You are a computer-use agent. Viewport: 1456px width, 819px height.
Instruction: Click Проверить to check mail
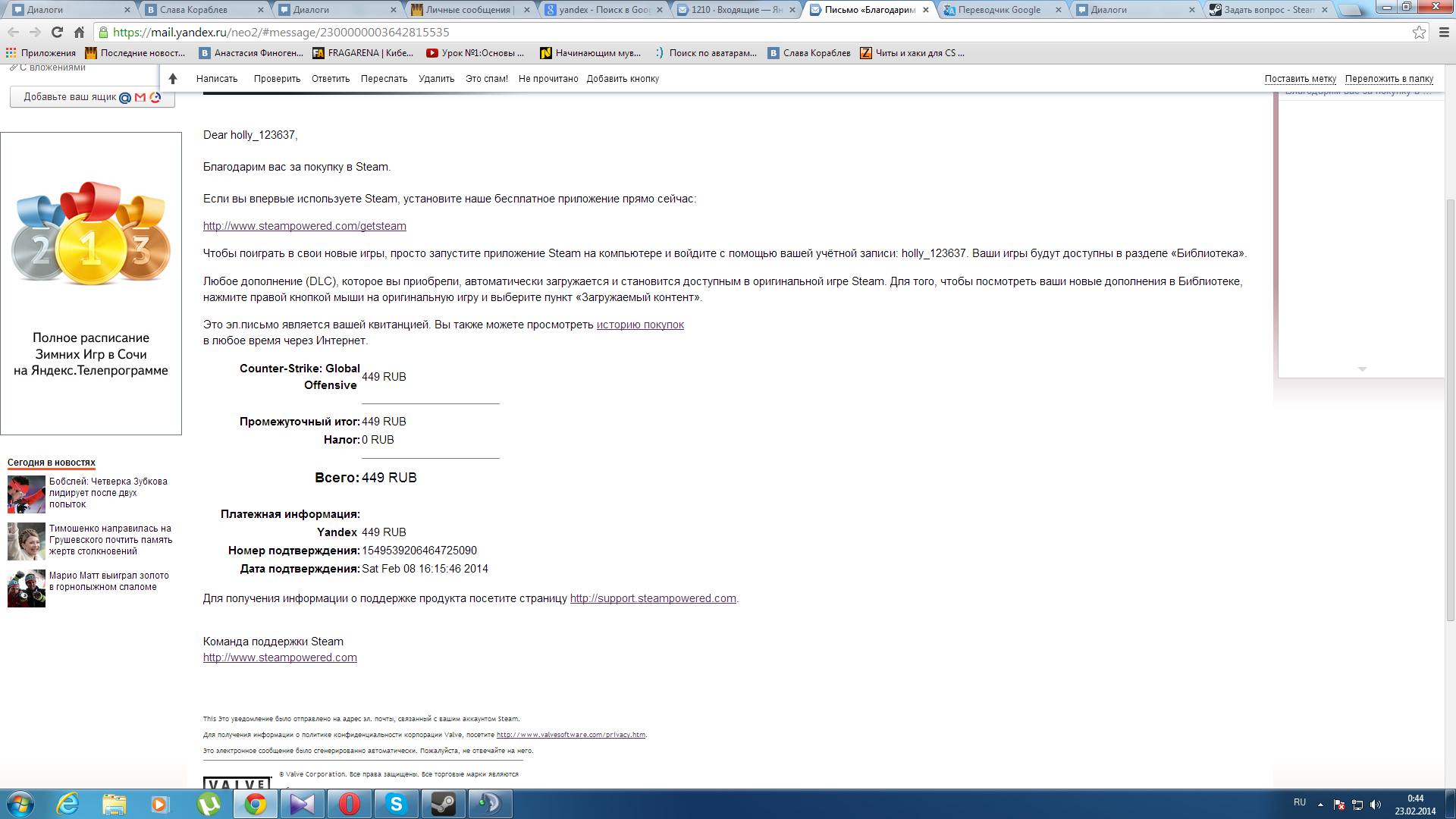click(x=277, y=79)
